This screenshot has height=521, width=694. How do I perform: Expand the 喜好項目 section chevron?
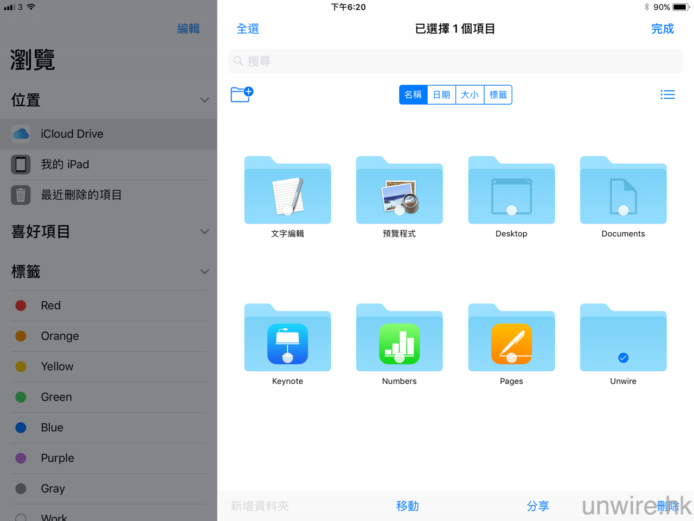tap(204, 232)
